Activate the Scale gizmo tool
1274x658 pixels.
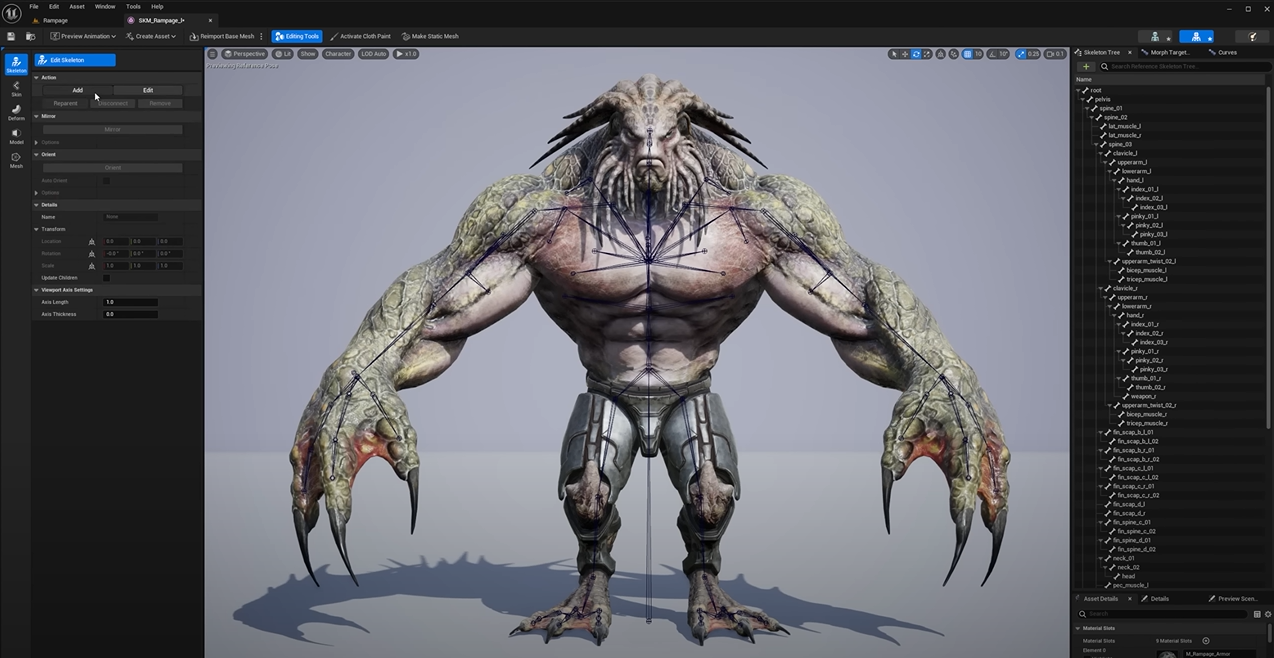pyautogui.click(x=927, y=54)
